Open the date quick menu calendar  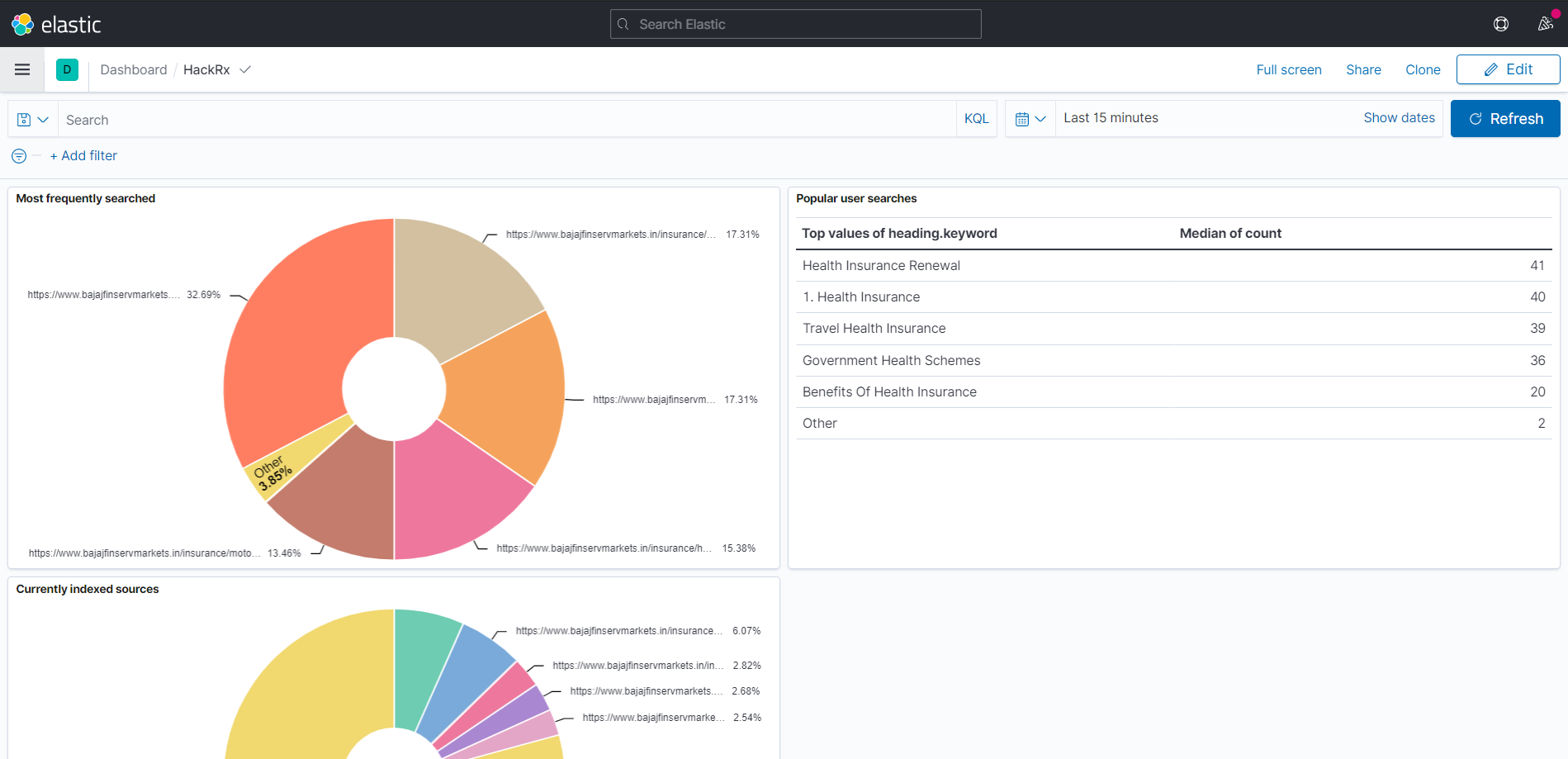click(1030, 119)
